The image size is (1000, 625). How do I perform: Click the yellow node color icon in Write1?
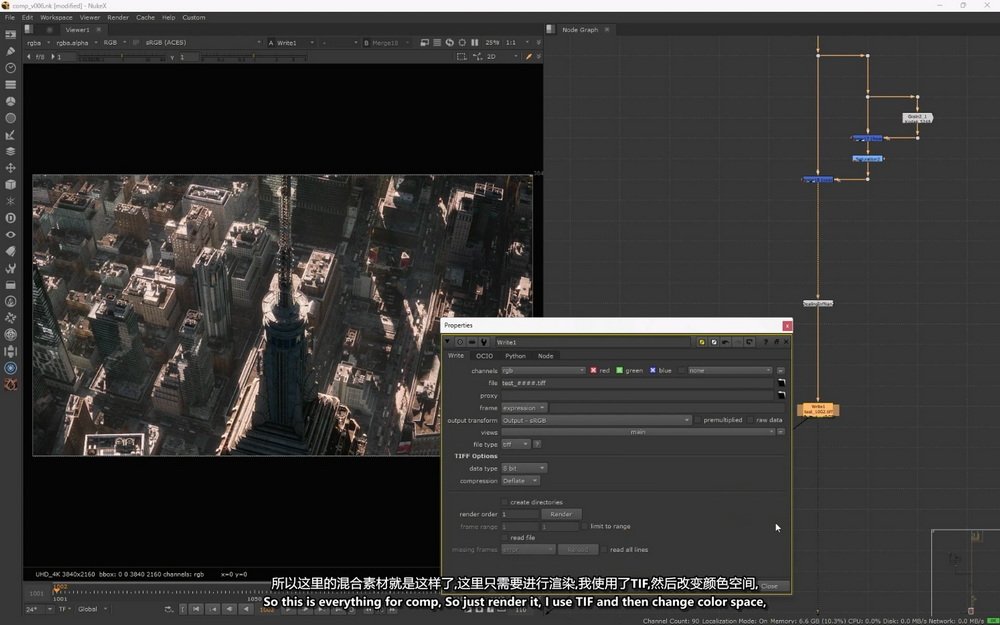point(702,342)
